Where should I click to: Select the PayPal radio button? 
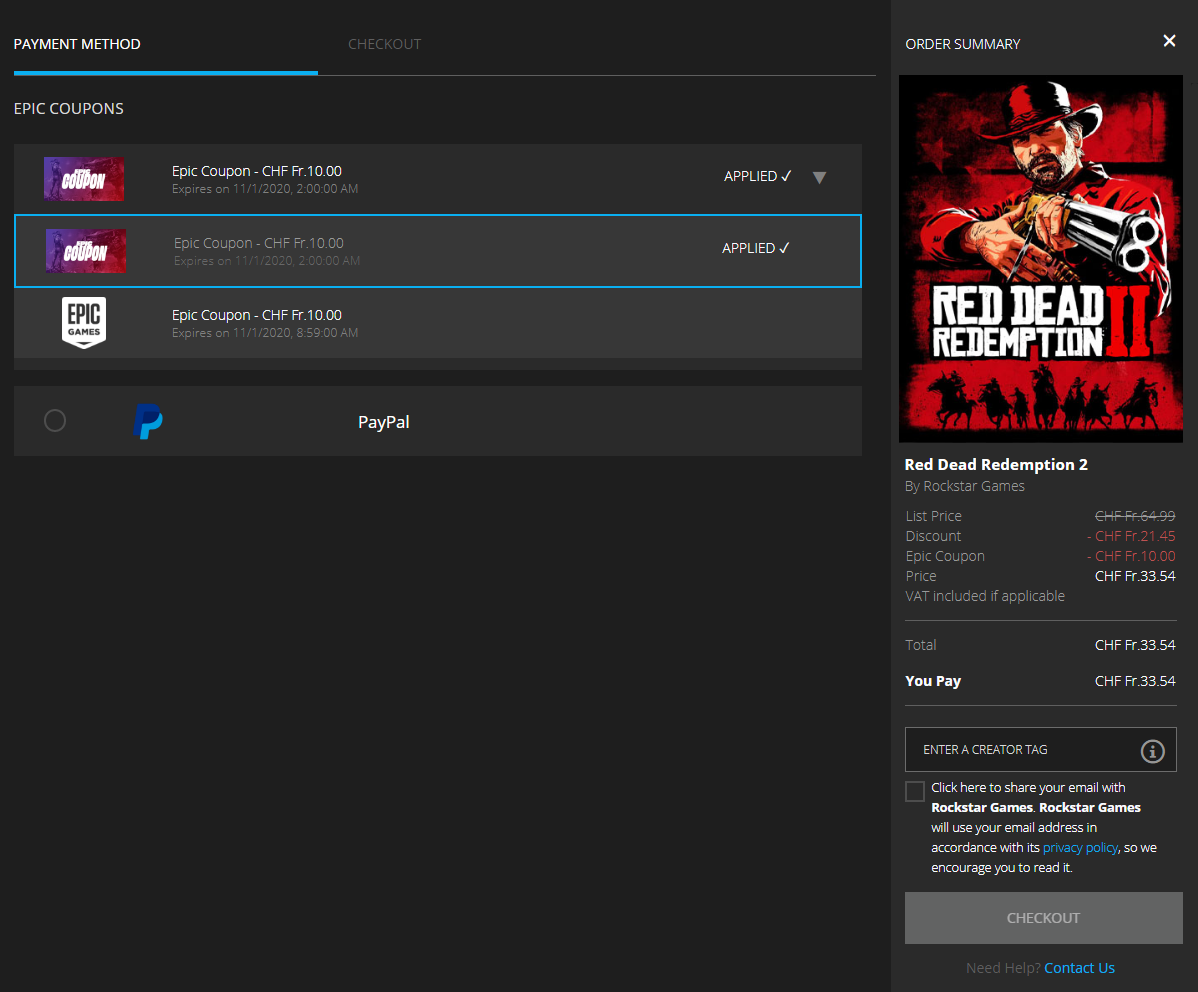[x=55, y=420]
